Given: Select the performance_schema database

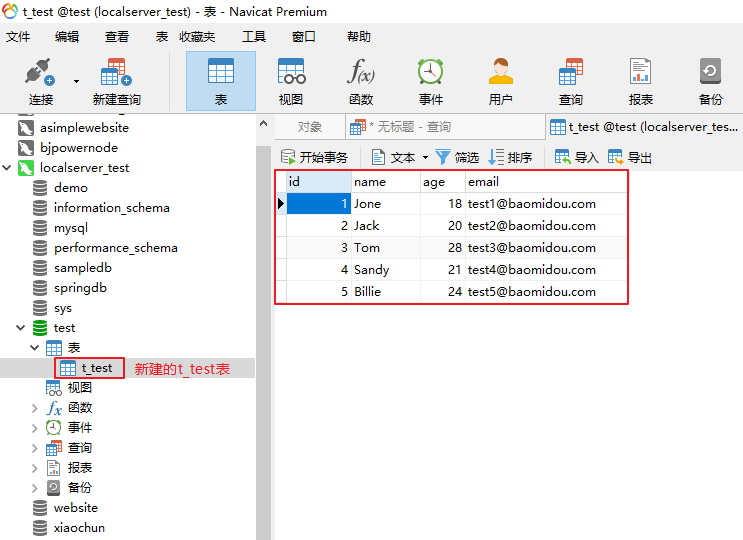Looking at the screenshot, I should click(116, 248).
